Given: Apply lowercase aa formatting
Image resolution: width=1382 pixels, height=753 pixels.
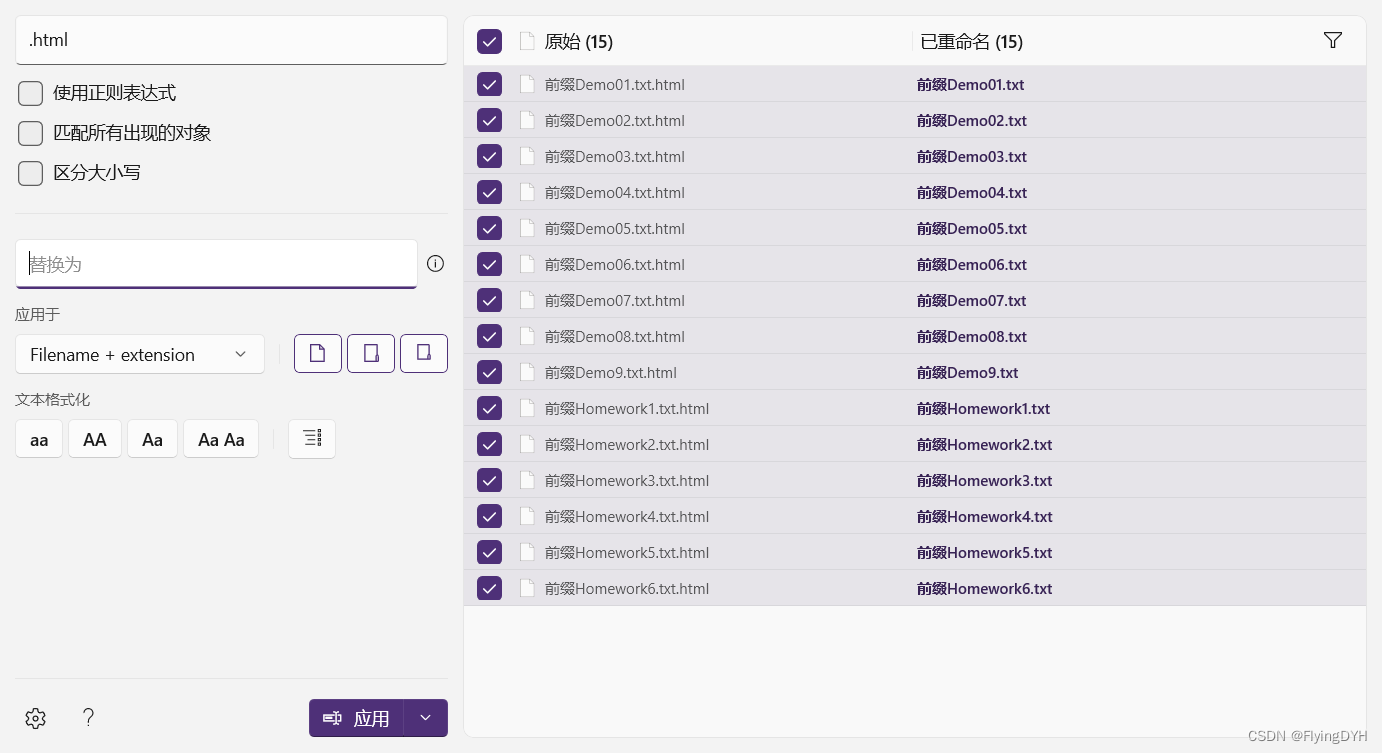Looking at the screenshot, I should (x=39, y=439).
